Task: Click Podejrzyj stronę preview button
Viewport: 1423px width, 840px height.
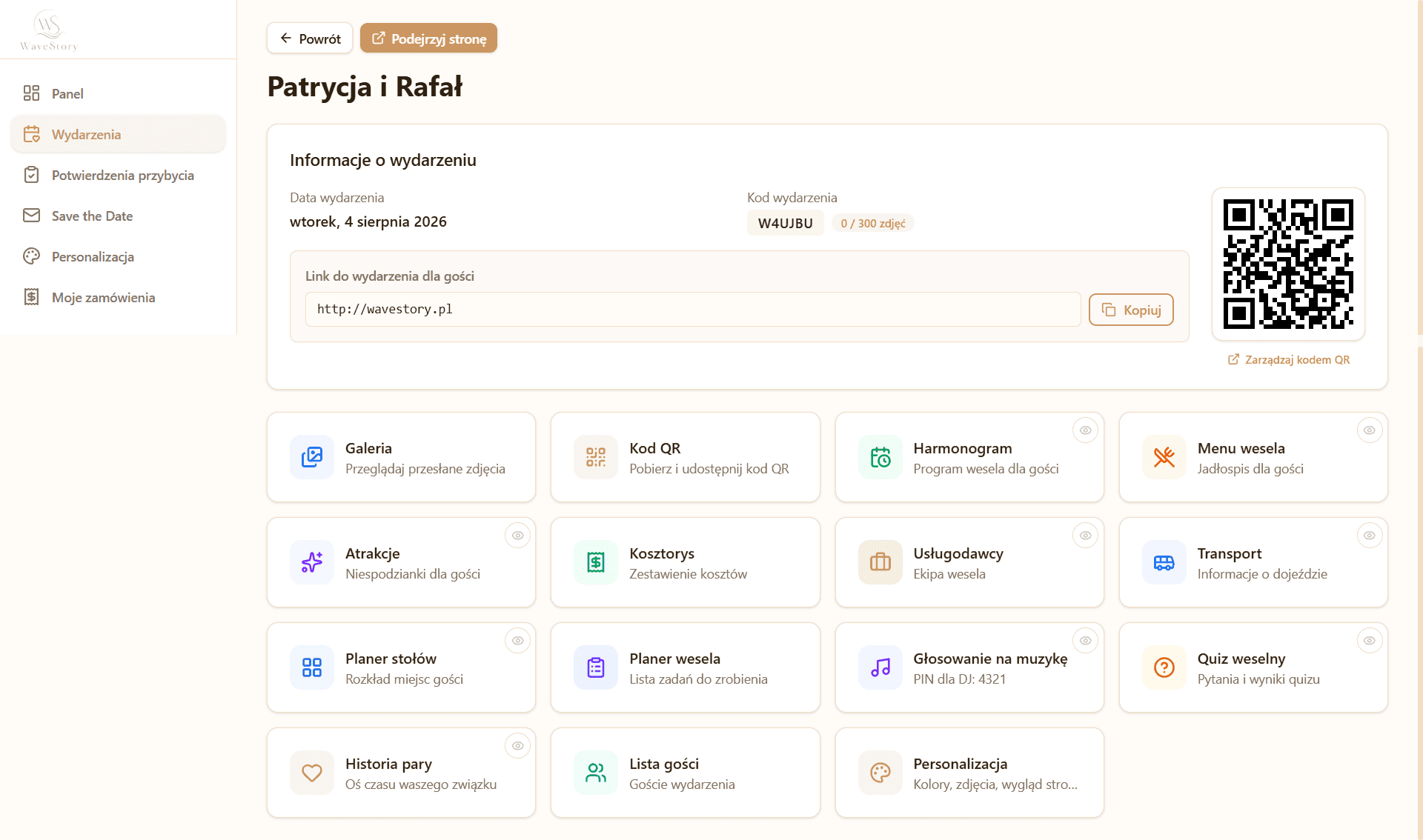Action: pyautogui.click(x=428, y=39)
